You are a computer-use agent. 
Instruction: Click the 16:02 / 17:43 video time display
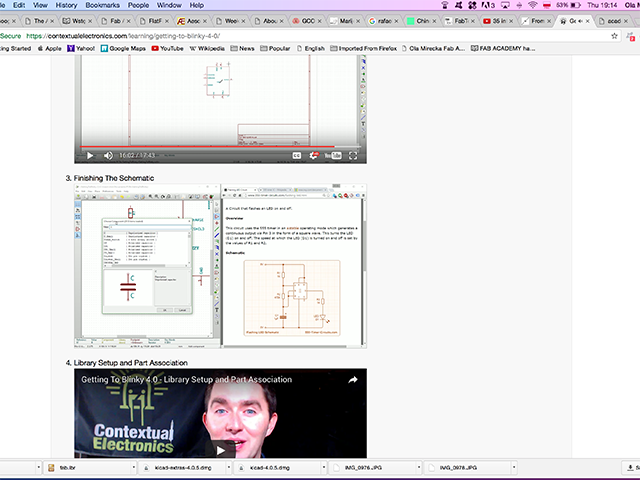pos(137,156)
